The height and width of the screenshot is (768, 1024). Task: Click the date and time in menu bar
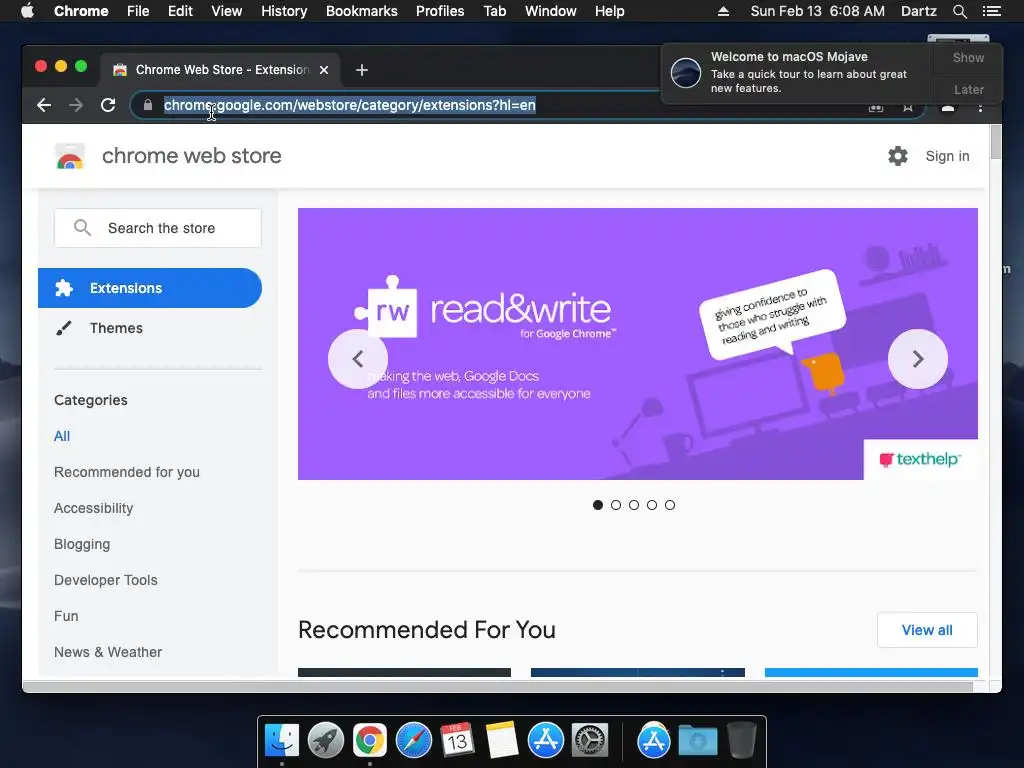coord(818,11)
